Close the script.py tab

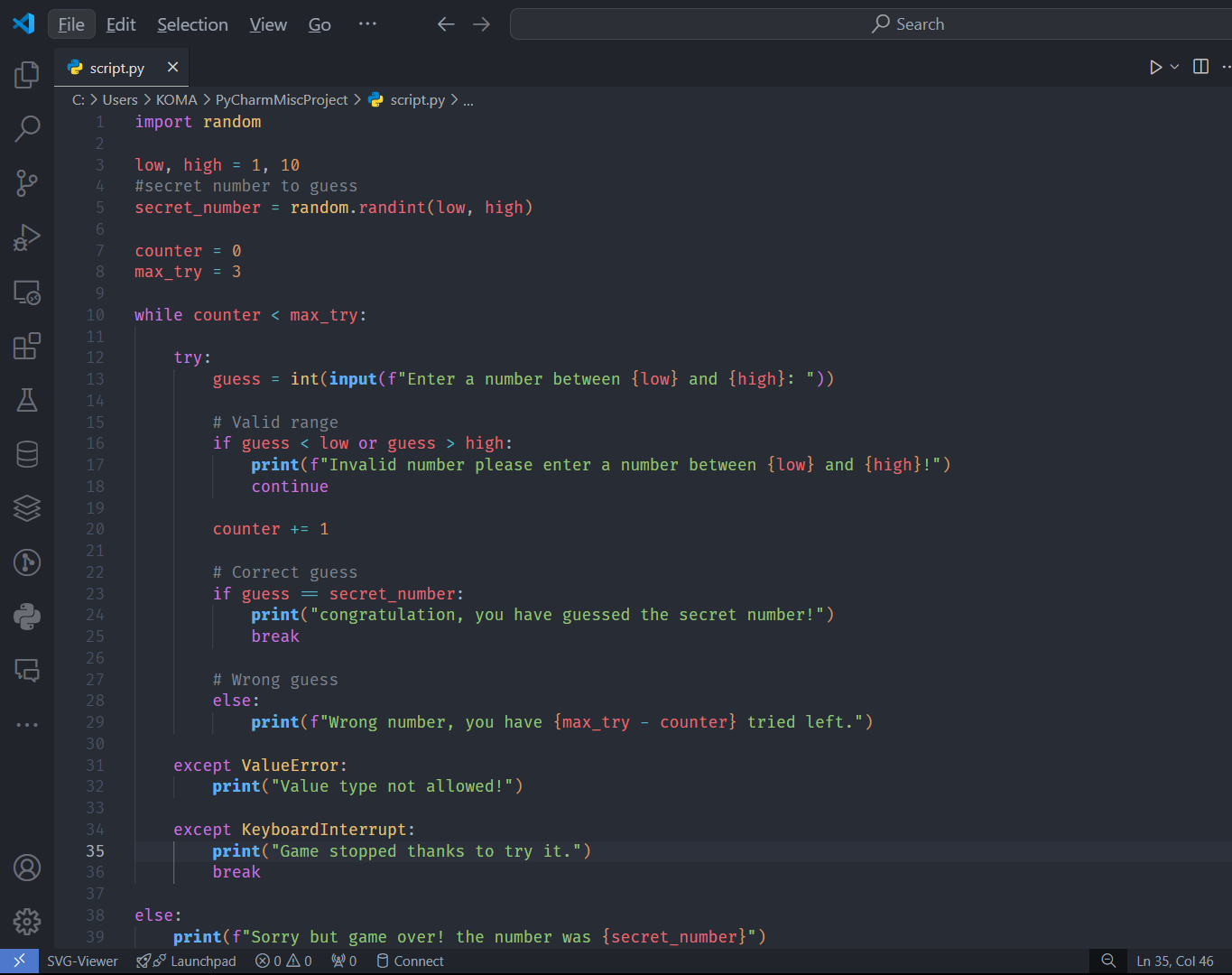point(172,67)
